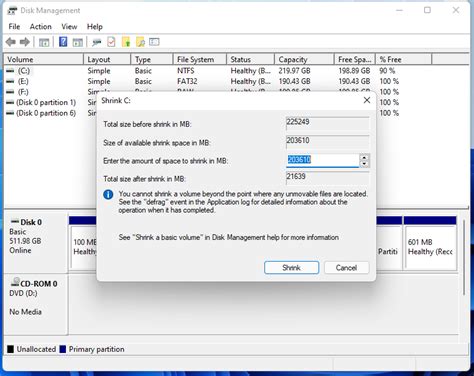Click the toolbar icon with red checkmark

coord(111,42)
